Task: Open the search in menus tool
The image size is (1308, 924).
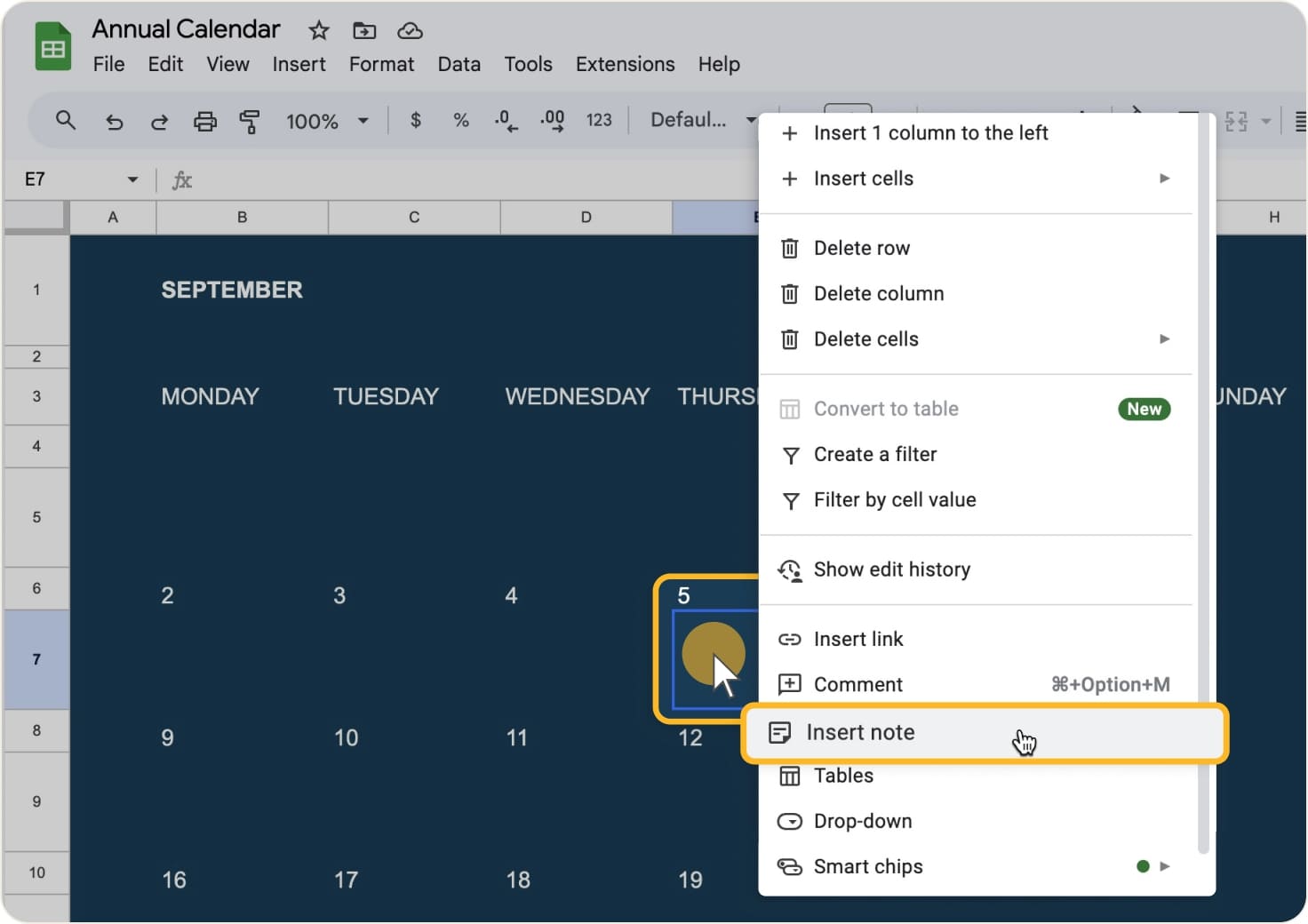Action: click(x=66, y=121)
